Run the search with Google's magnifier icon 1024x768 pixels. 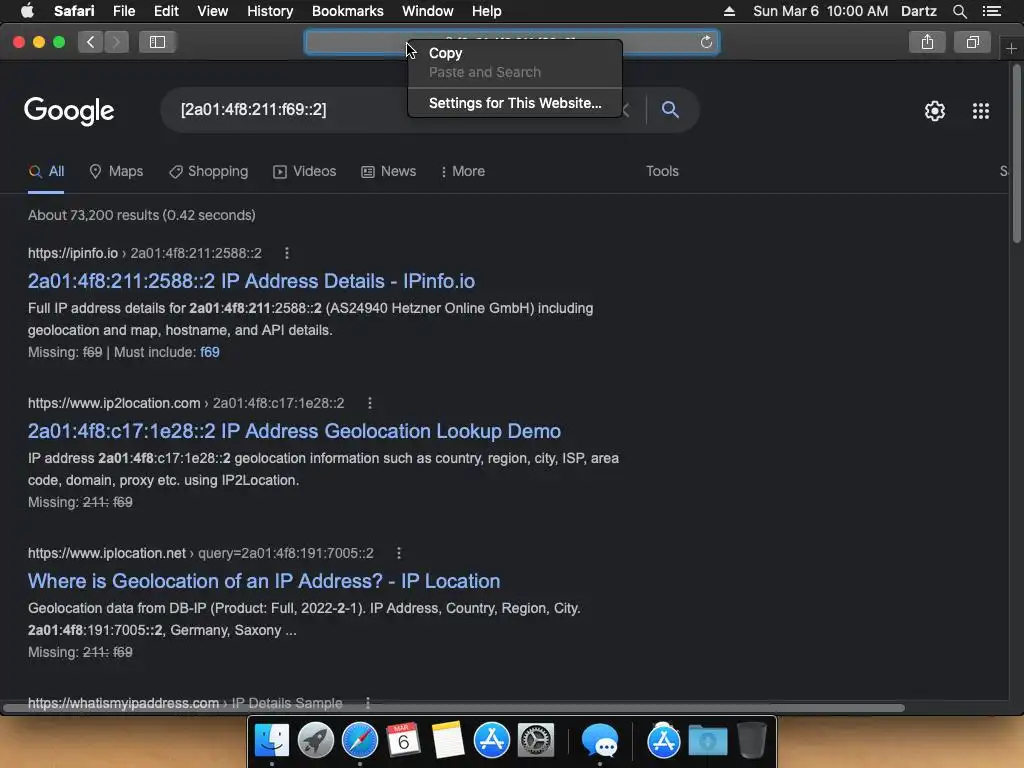pyautogui.click(x=669, y=109)
